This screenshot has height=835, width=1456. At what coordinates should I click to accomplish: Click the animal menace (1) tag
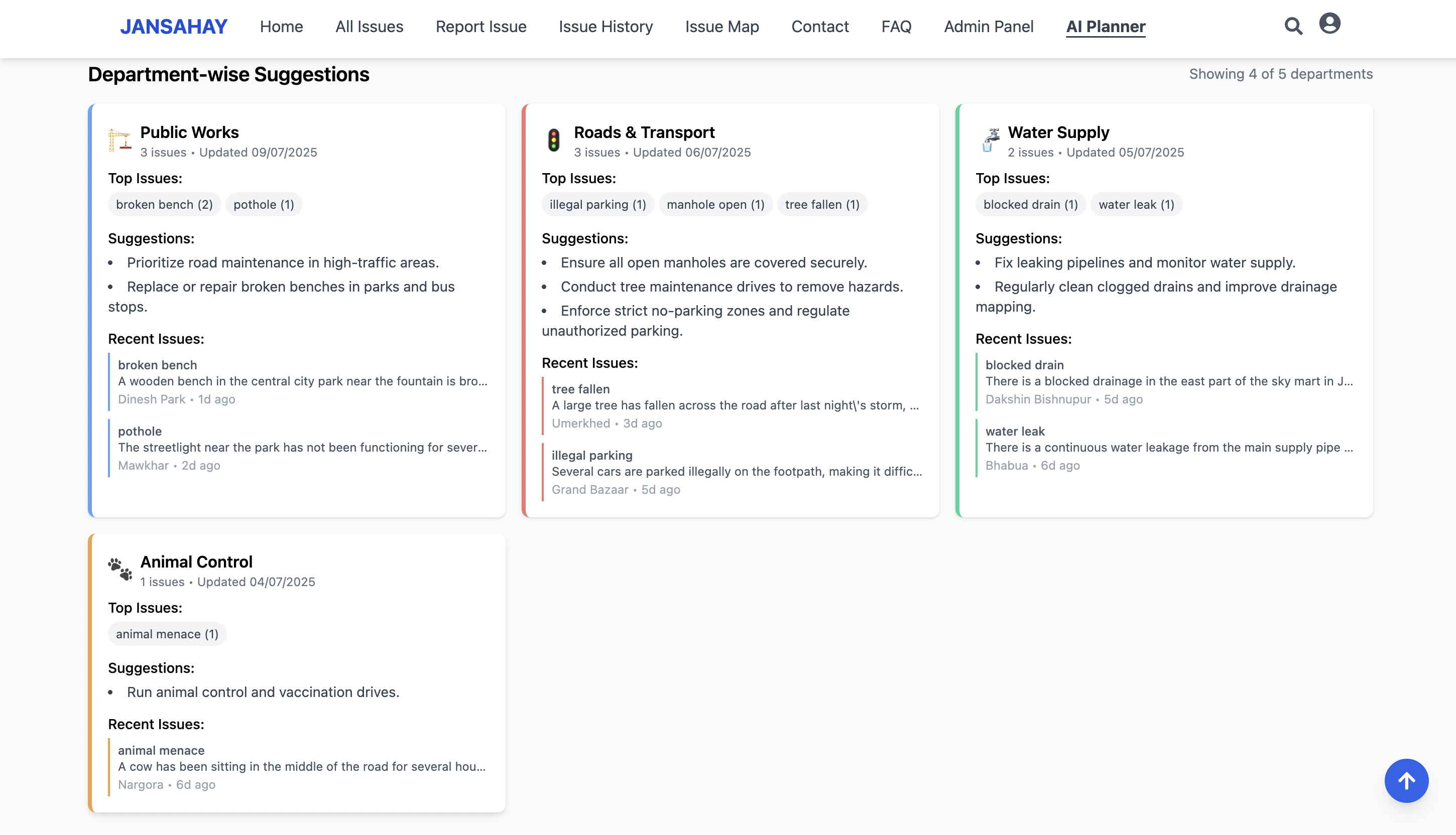(167, 634)
